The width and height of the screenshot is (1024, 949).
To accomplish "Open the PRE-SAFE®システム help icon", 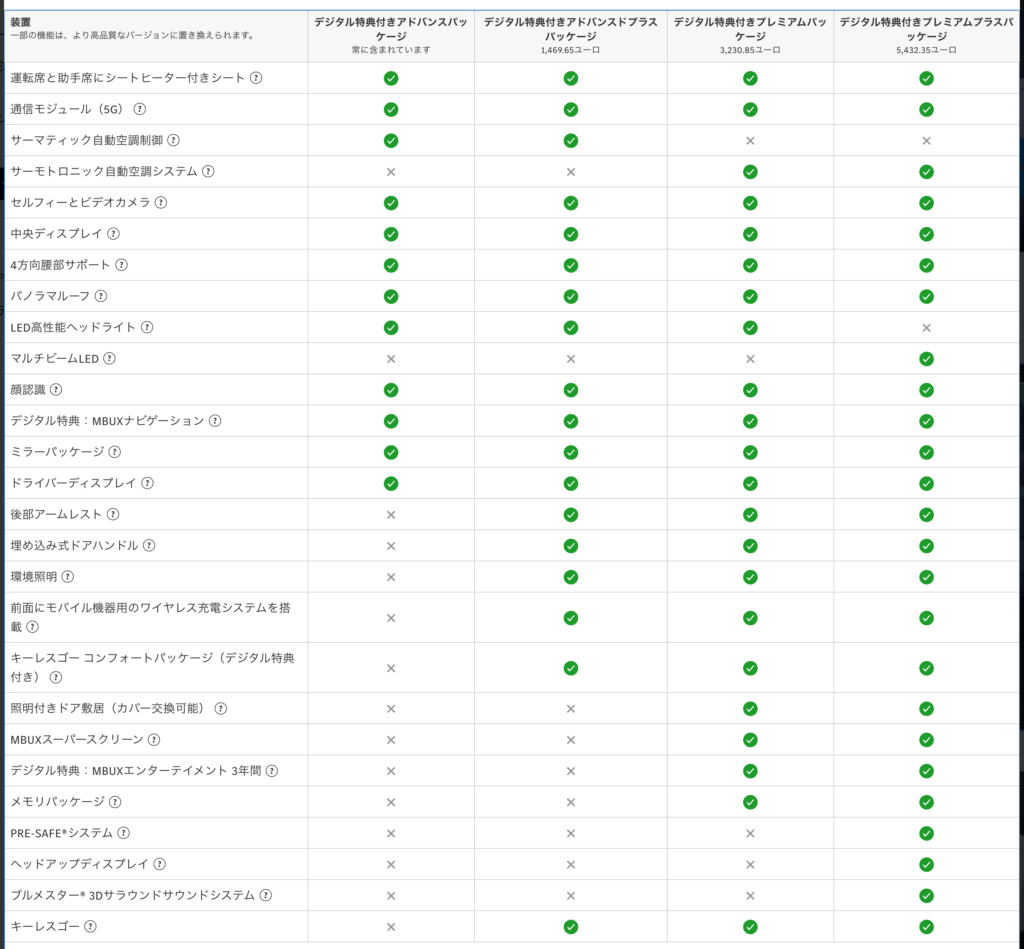I will [x=124, y=833].
